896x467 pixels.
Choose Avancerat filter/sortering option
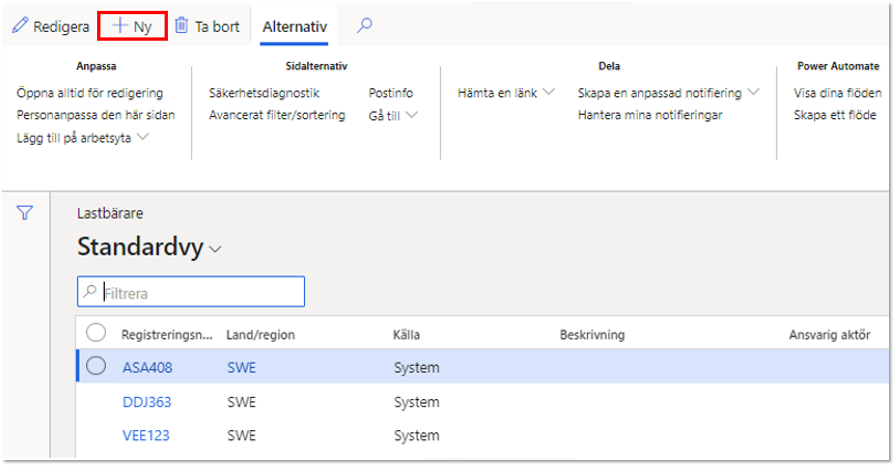tap(277, 115)
